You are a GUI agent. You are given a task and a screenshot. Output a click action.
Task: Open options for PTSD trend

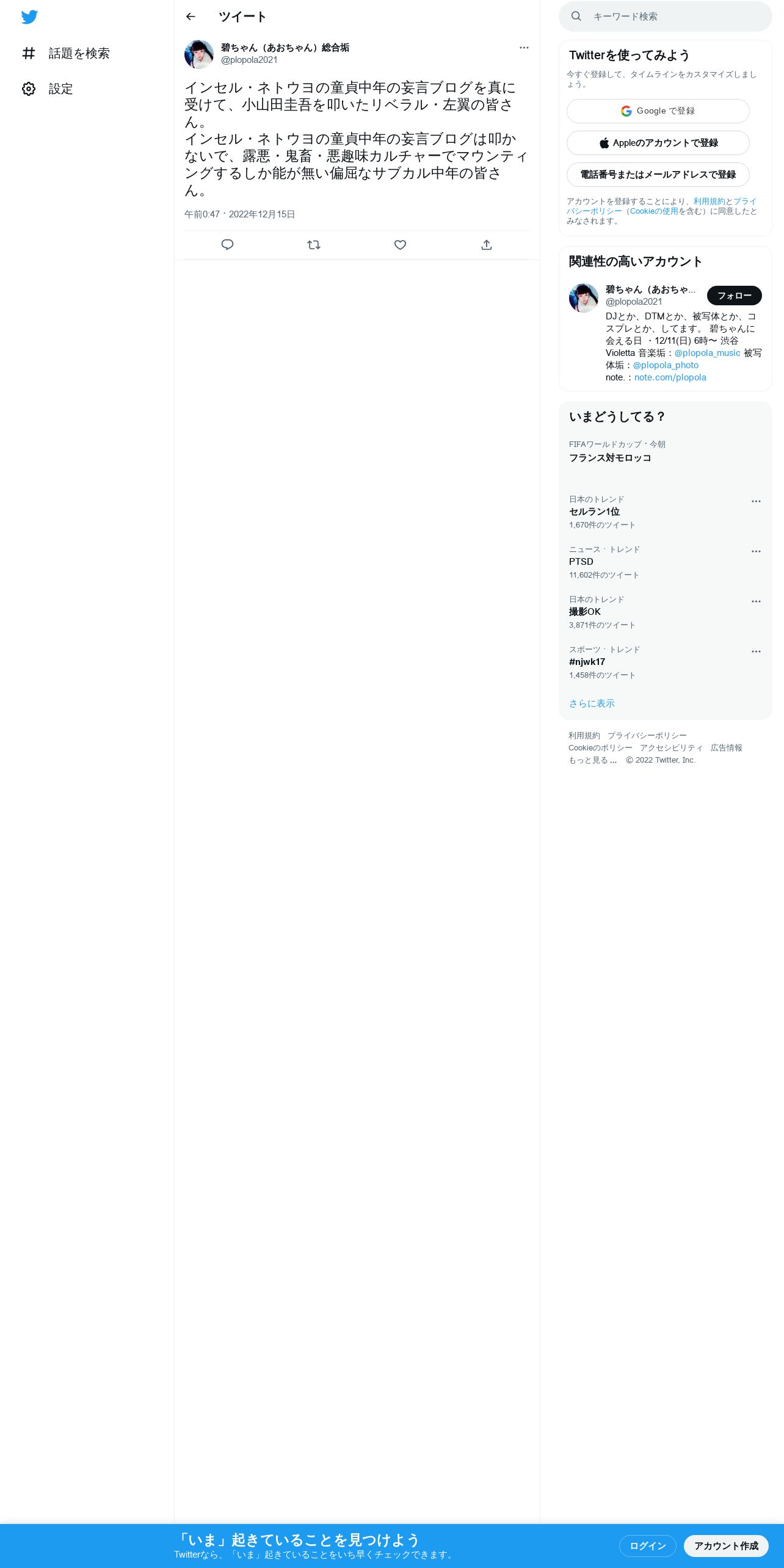click(x=756, y=551)
